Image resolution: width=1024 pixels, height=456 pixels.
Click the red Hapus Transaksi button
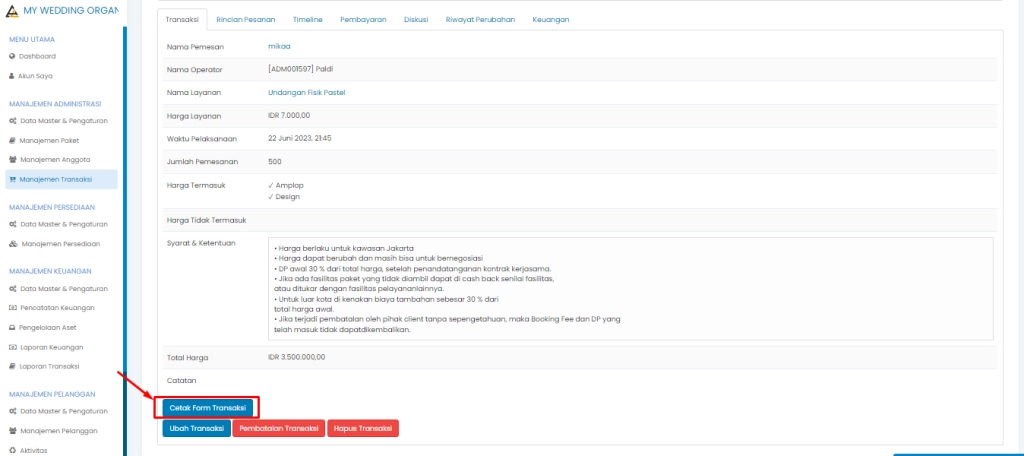coord(364,428)
